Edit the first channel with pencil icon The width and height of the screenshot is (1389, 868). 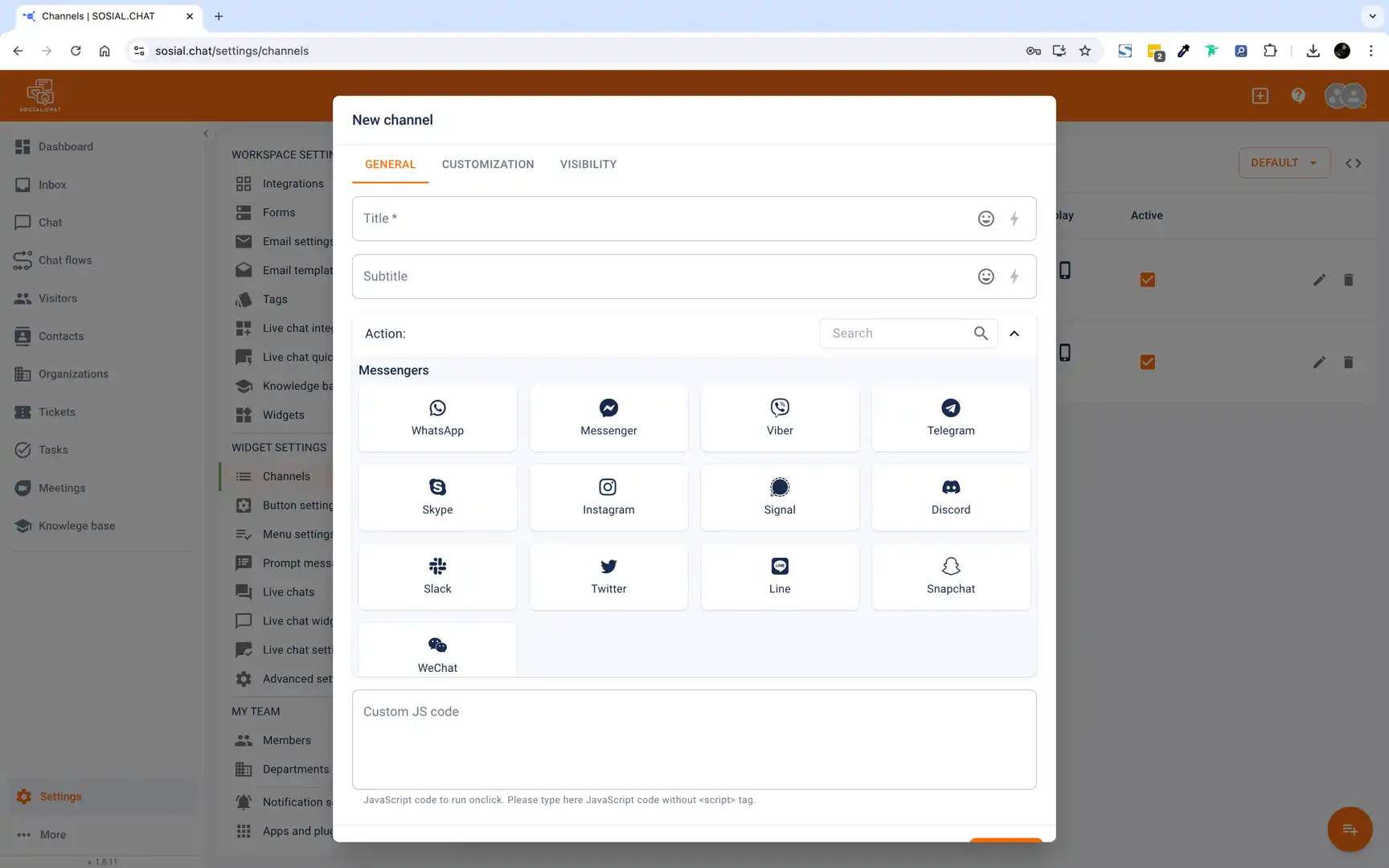1319,280
